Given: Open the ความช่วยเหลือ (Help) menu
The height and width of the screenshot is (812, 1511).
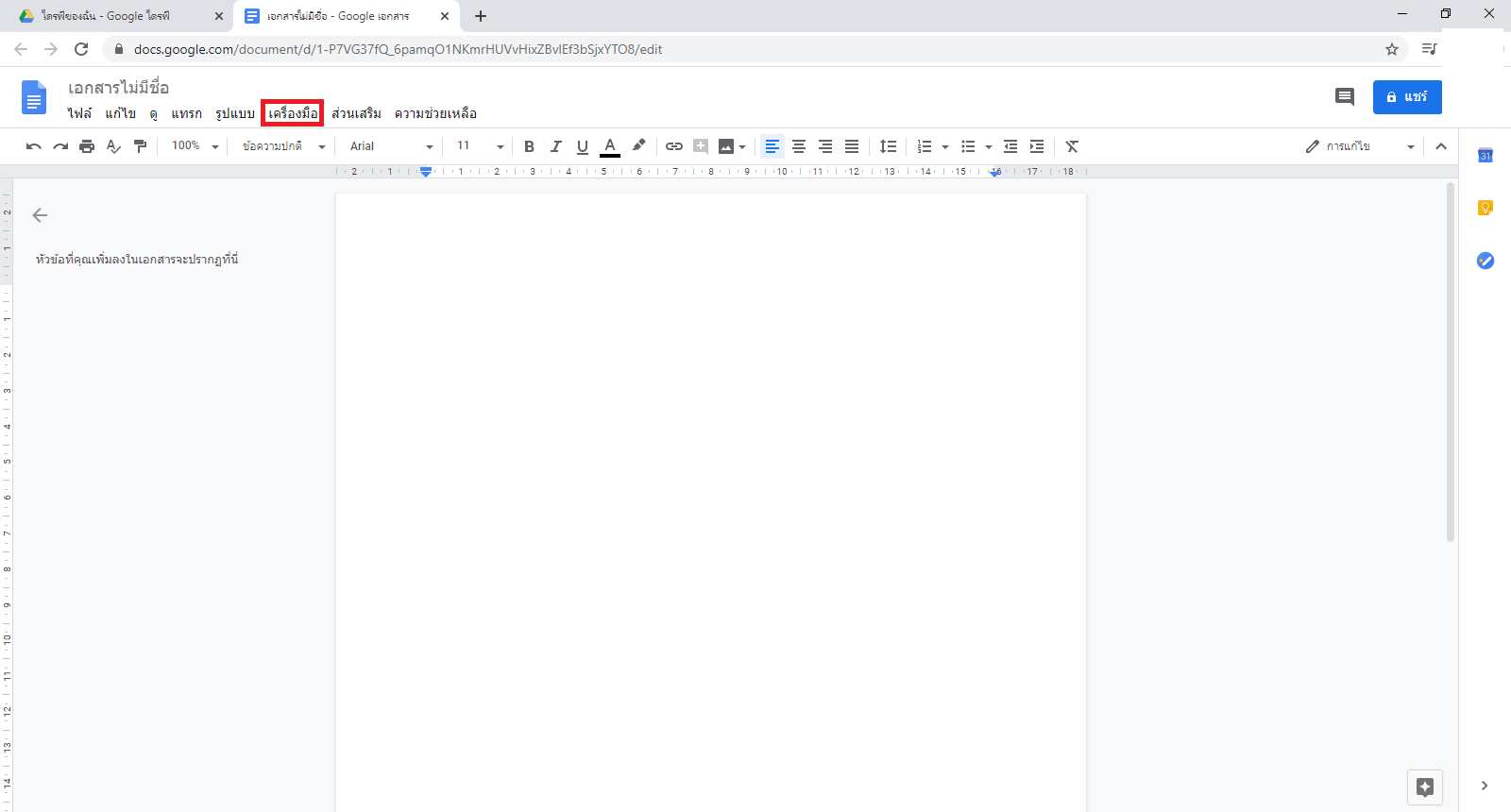Looking at the screenshot, I should [x=435, y=113].
